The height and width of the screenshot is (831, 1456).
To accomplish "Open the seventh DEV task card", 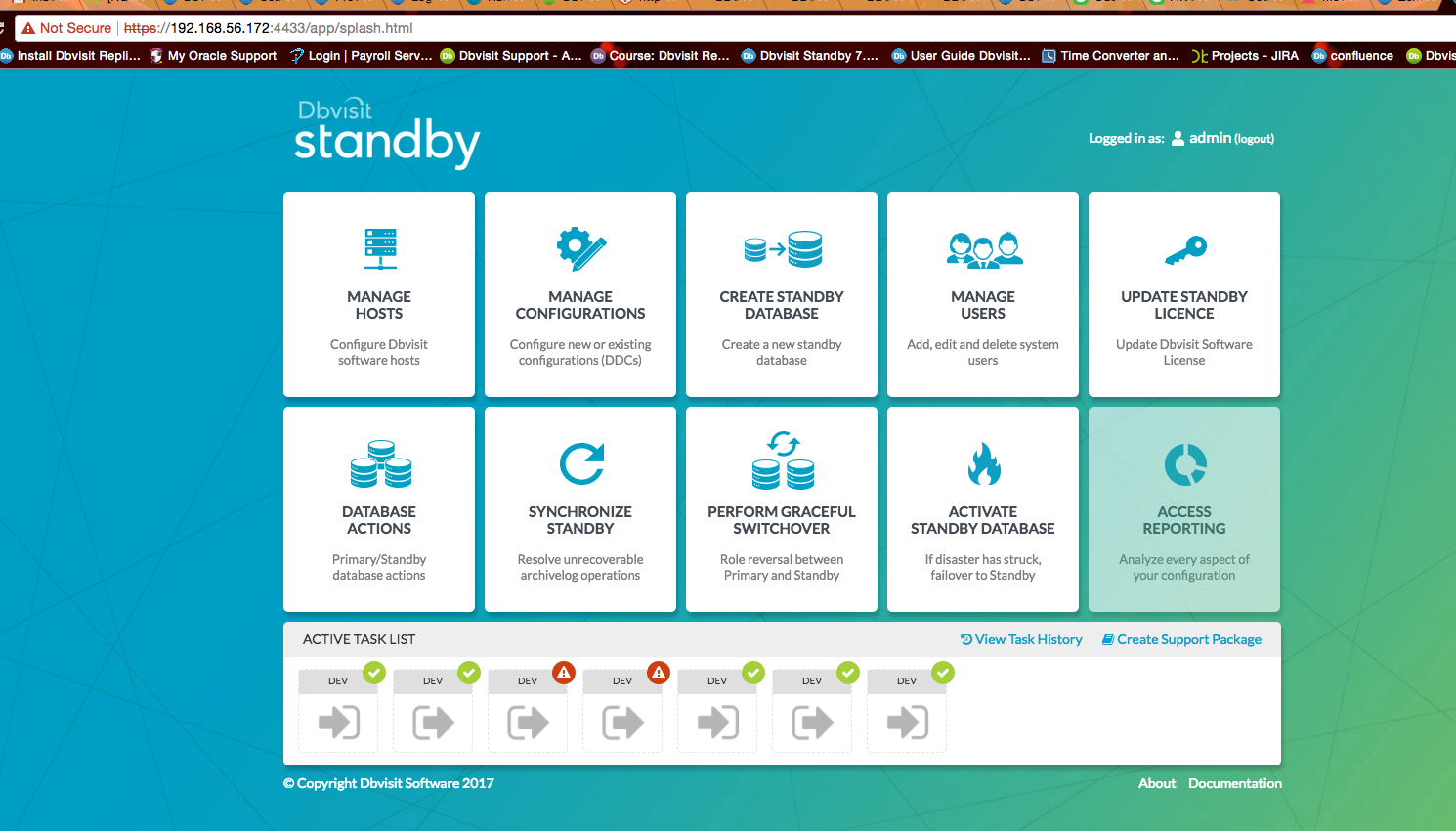I will 907,711.
